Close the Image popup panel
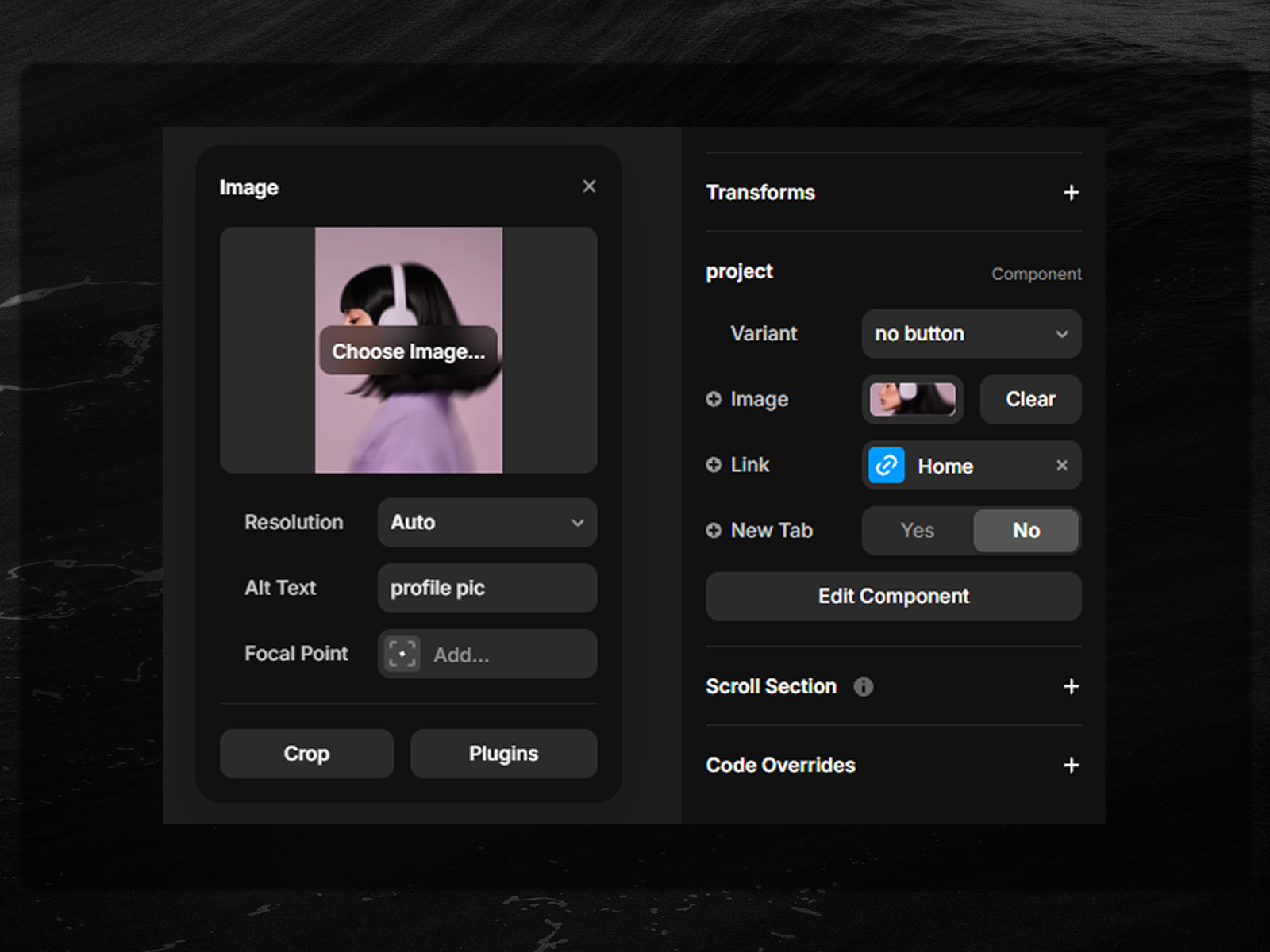 pyautogui.click(x=589, y=186)
